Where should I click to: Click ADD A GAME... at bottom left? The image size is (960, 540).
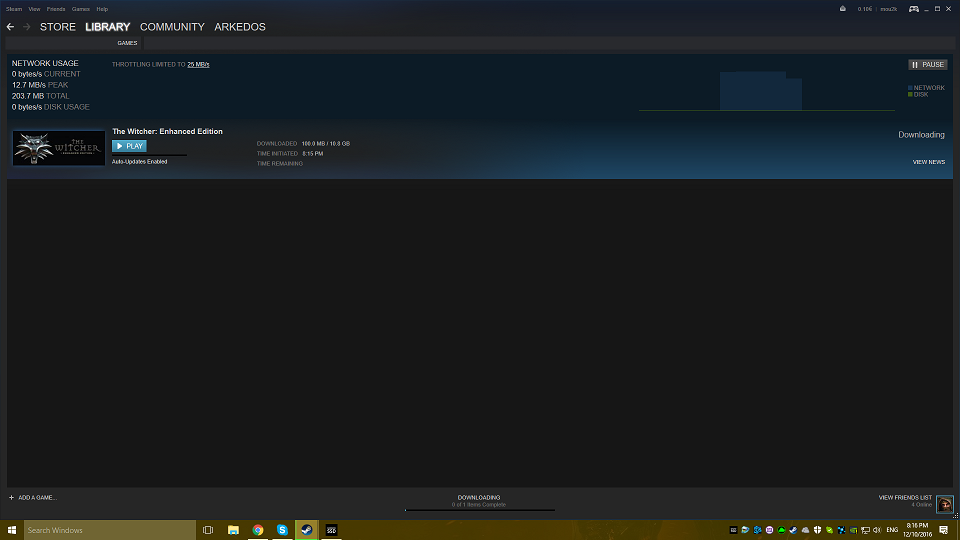(37, 498)
